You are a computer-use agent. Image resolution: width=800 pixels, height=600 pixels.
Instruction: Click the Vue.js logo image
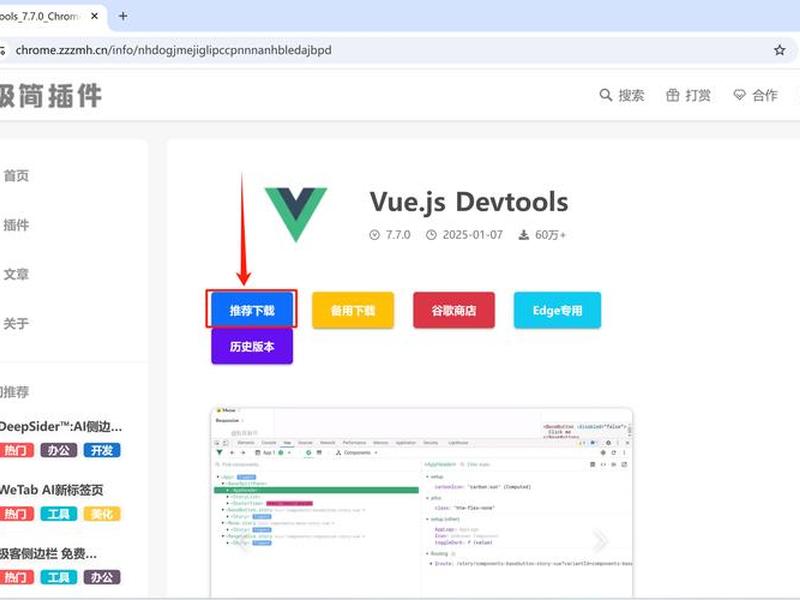(296, 214)
